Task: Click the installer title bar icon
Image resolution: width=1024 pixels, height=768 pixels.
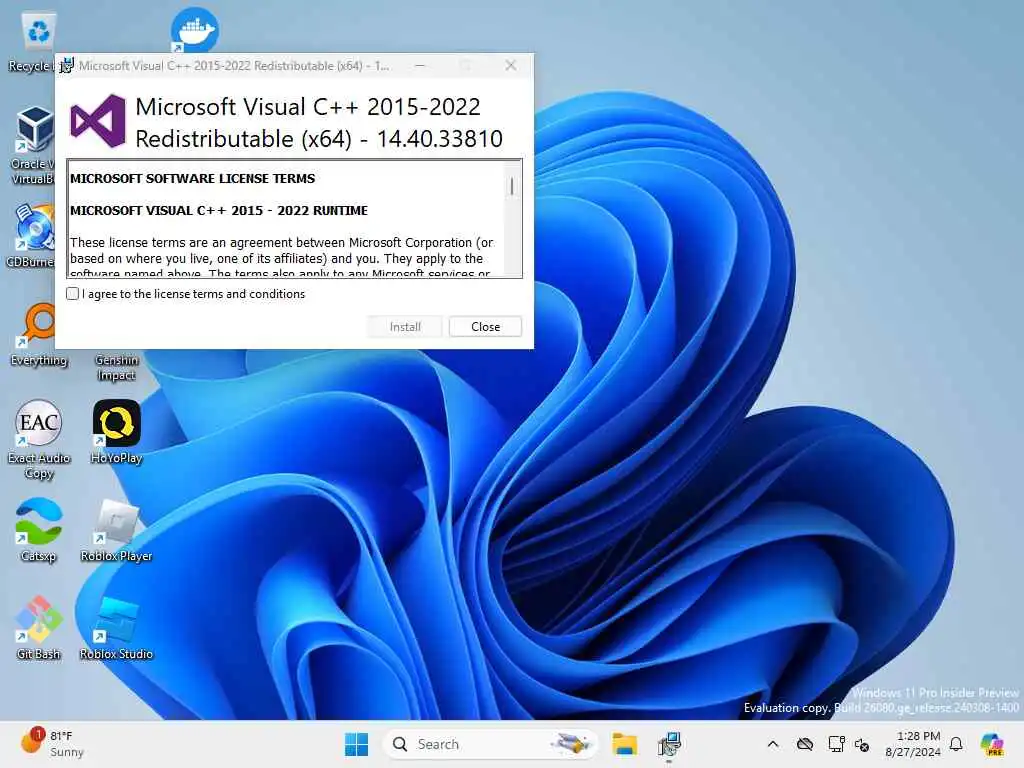Action: tap(67, 65)
